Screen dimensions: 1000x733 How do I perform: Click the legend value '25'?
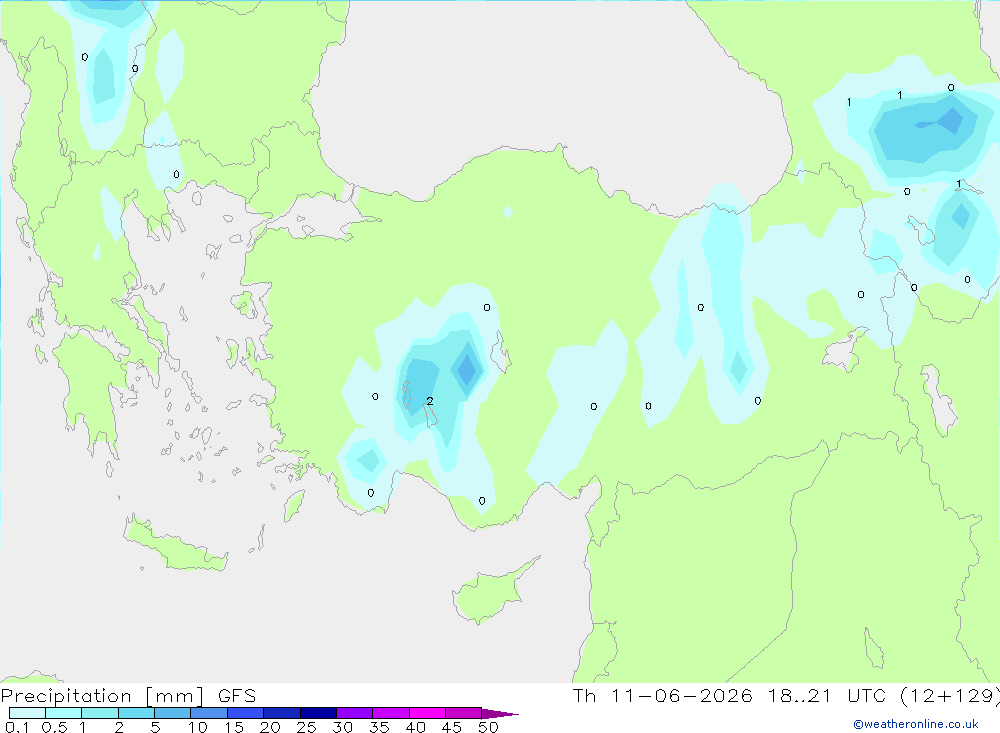tap(306, 727)
